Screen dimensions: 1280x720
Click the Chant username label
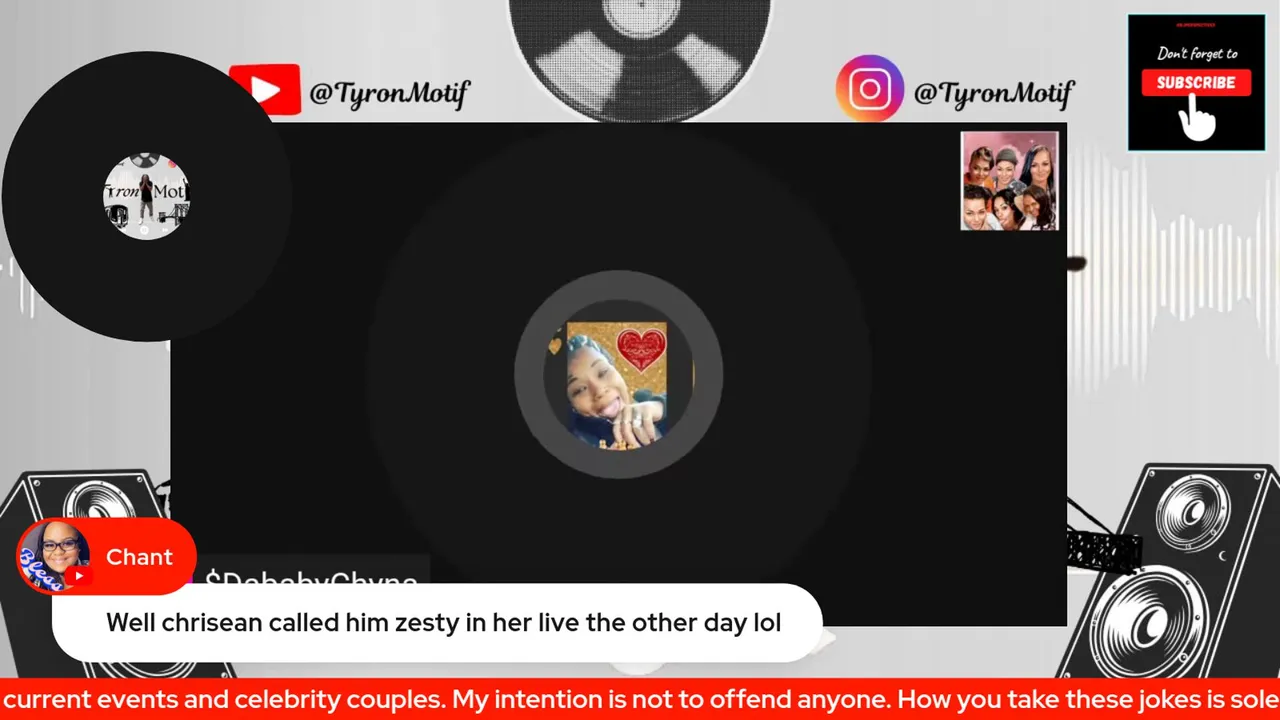tap(140, 557)
